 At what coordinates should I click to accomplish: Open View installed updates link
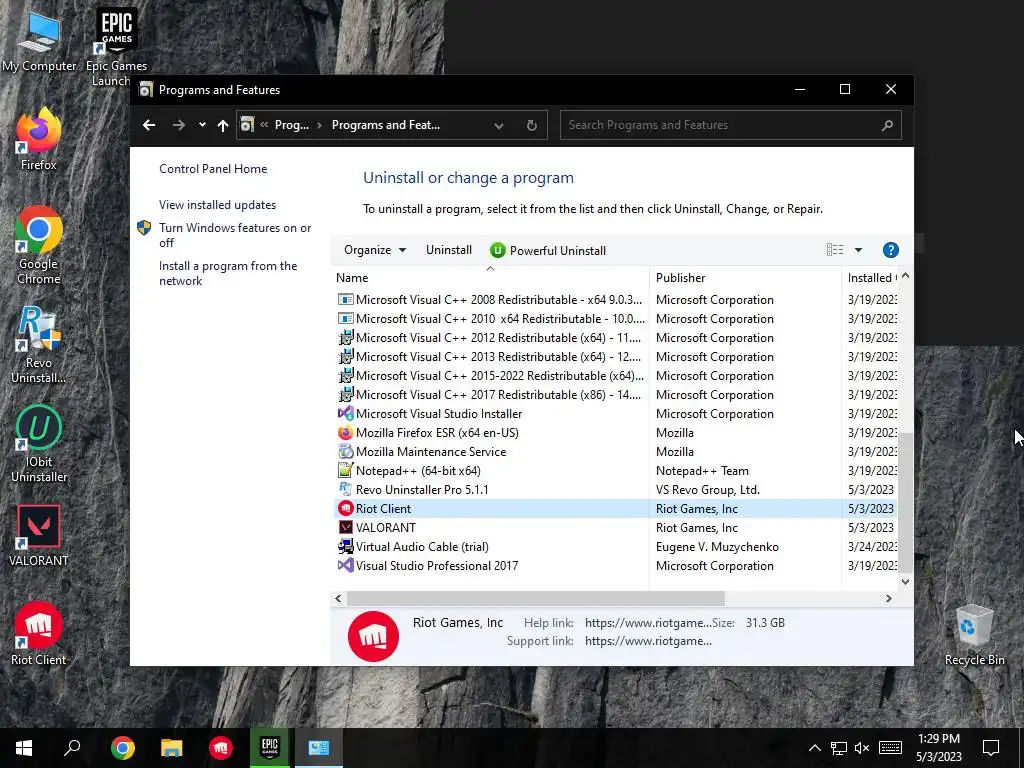pyautogui.click(x=217, y=204)
